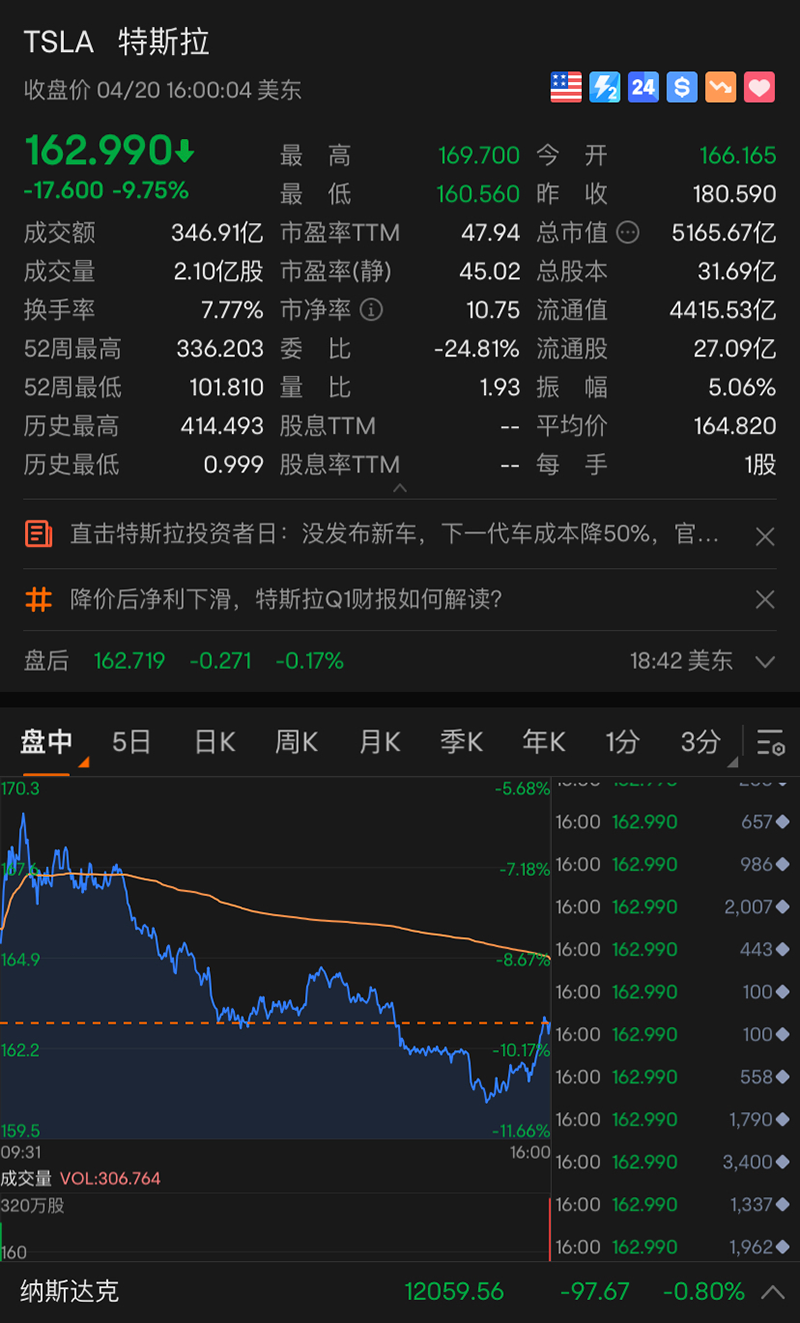Tap the 成交量 VOL:306.764 label
800x1323 pixels.
point(80,1179)
